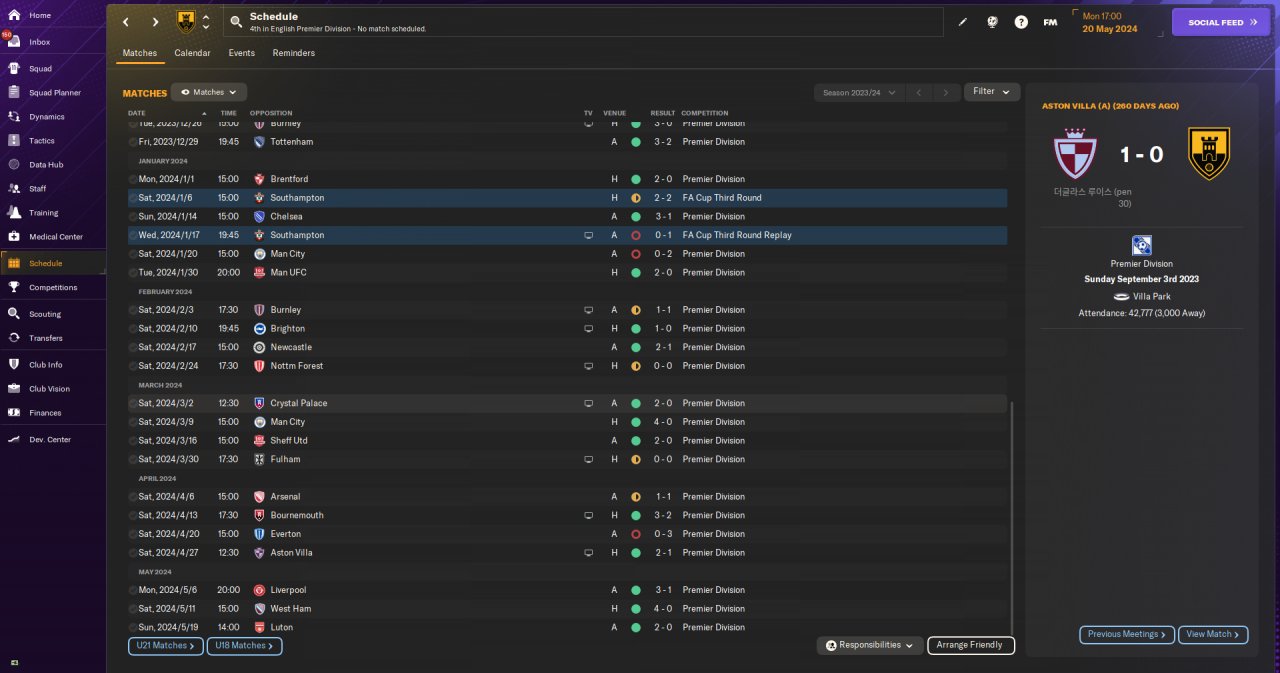
Task: Click the Social Feed button
Action: click(1221, 22)
